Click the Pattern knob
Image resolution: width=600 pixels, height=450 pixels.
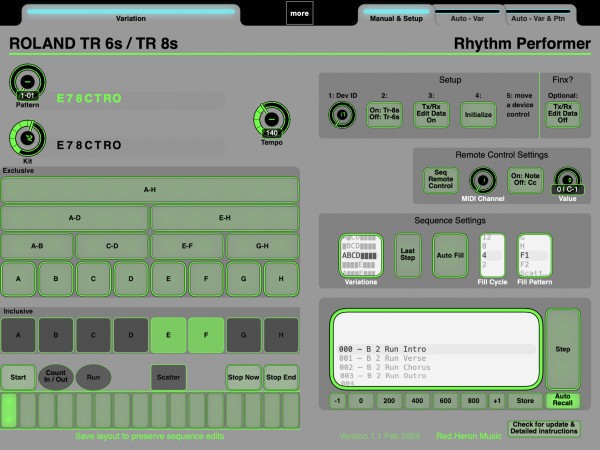coord(28,82)
